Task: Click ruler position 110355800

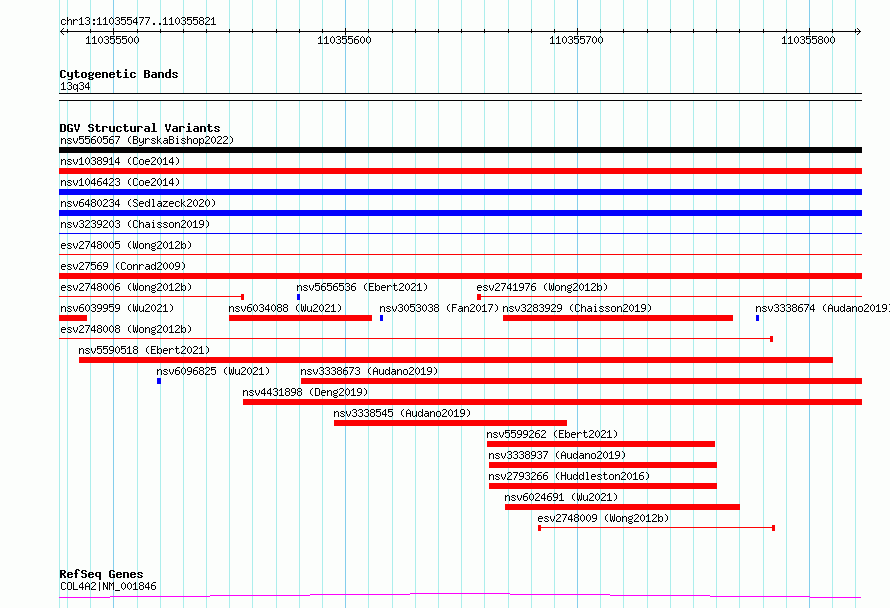Action: pos(808,40)
